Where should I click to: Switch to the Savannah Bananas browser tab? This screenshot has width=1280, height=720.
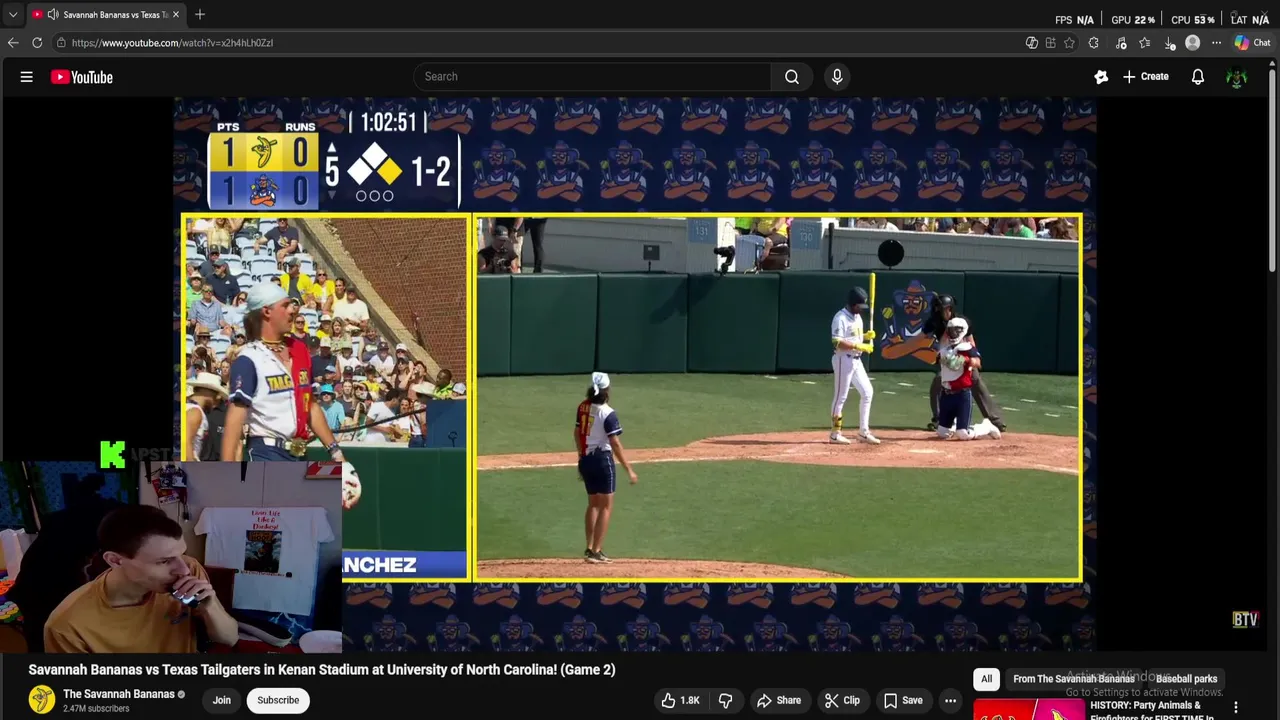click(105, 14)
